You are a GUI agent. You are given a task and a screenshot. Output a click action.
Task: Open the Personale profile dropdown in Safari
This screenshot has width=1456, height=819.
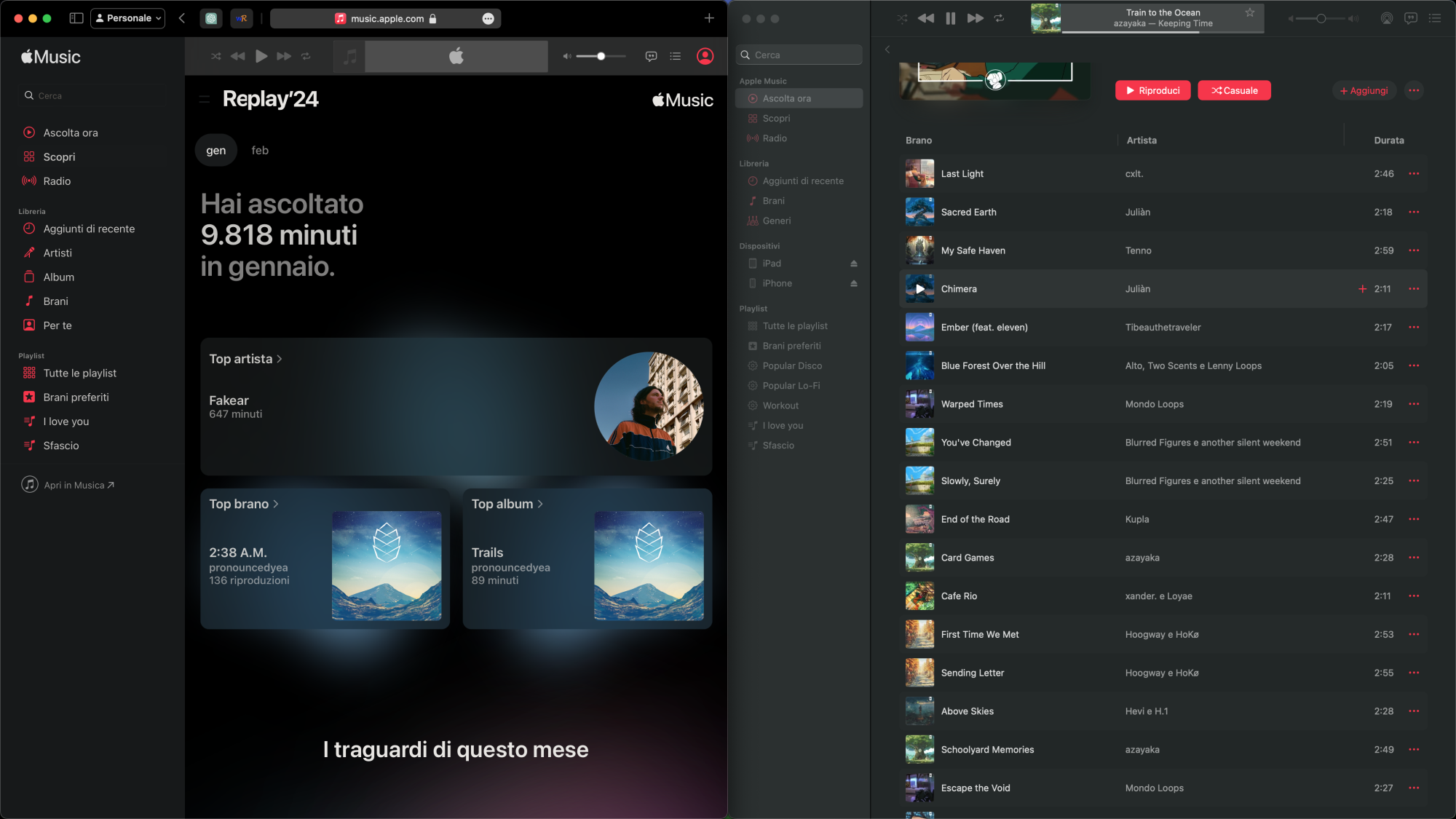point(128,18)
